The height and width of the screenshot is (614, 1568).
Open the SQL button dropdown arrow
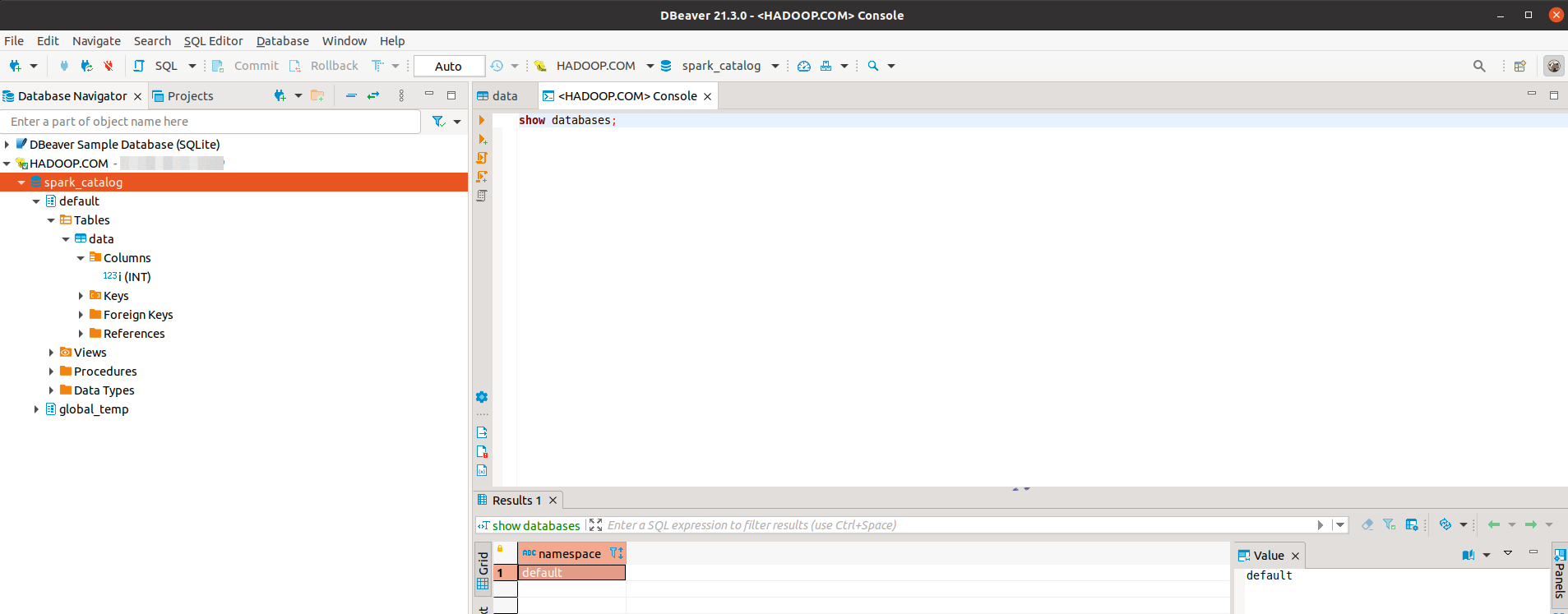coord(192,66)
